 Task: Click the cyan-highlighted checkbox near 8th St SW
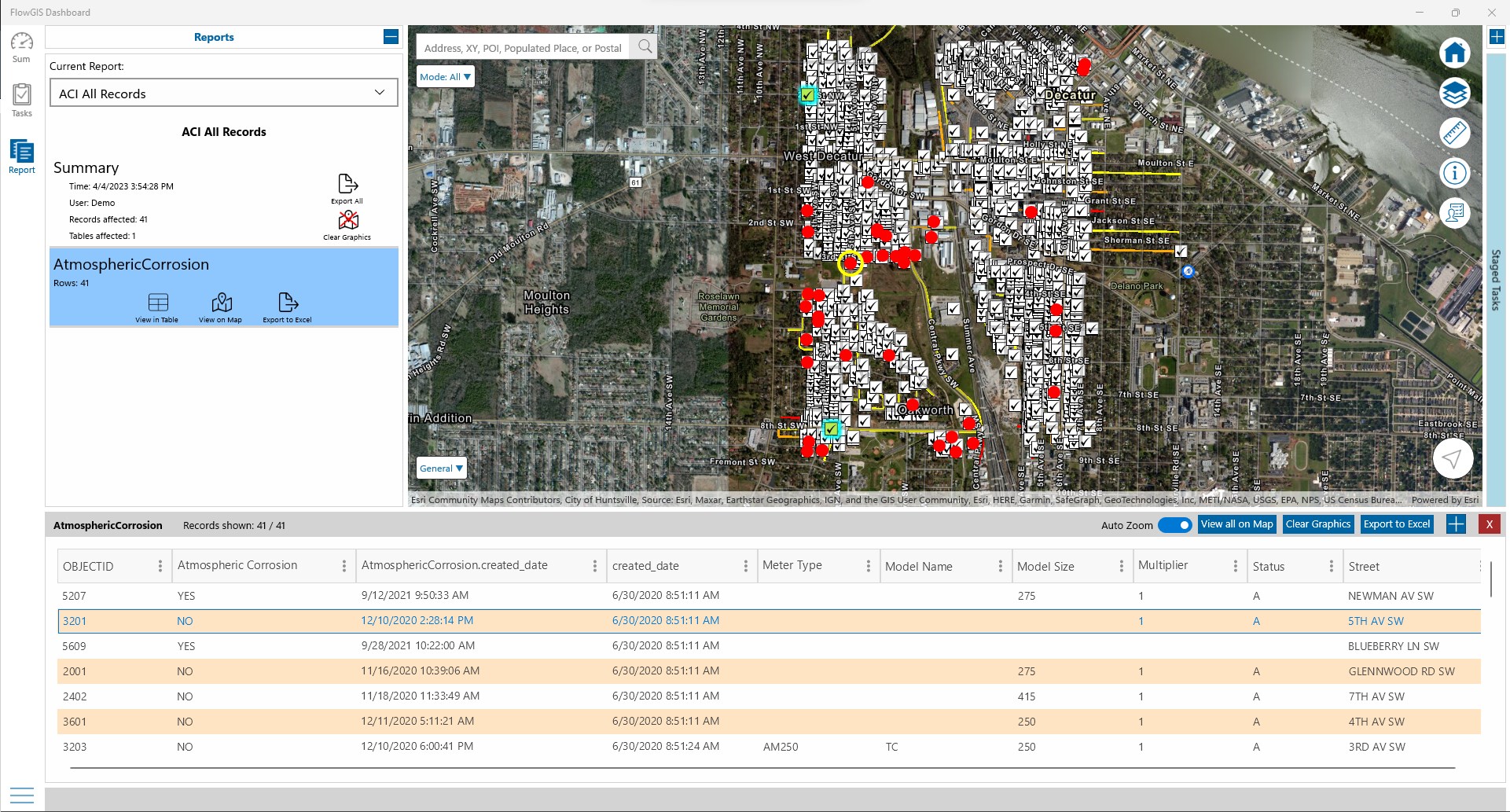pos(831,429)
